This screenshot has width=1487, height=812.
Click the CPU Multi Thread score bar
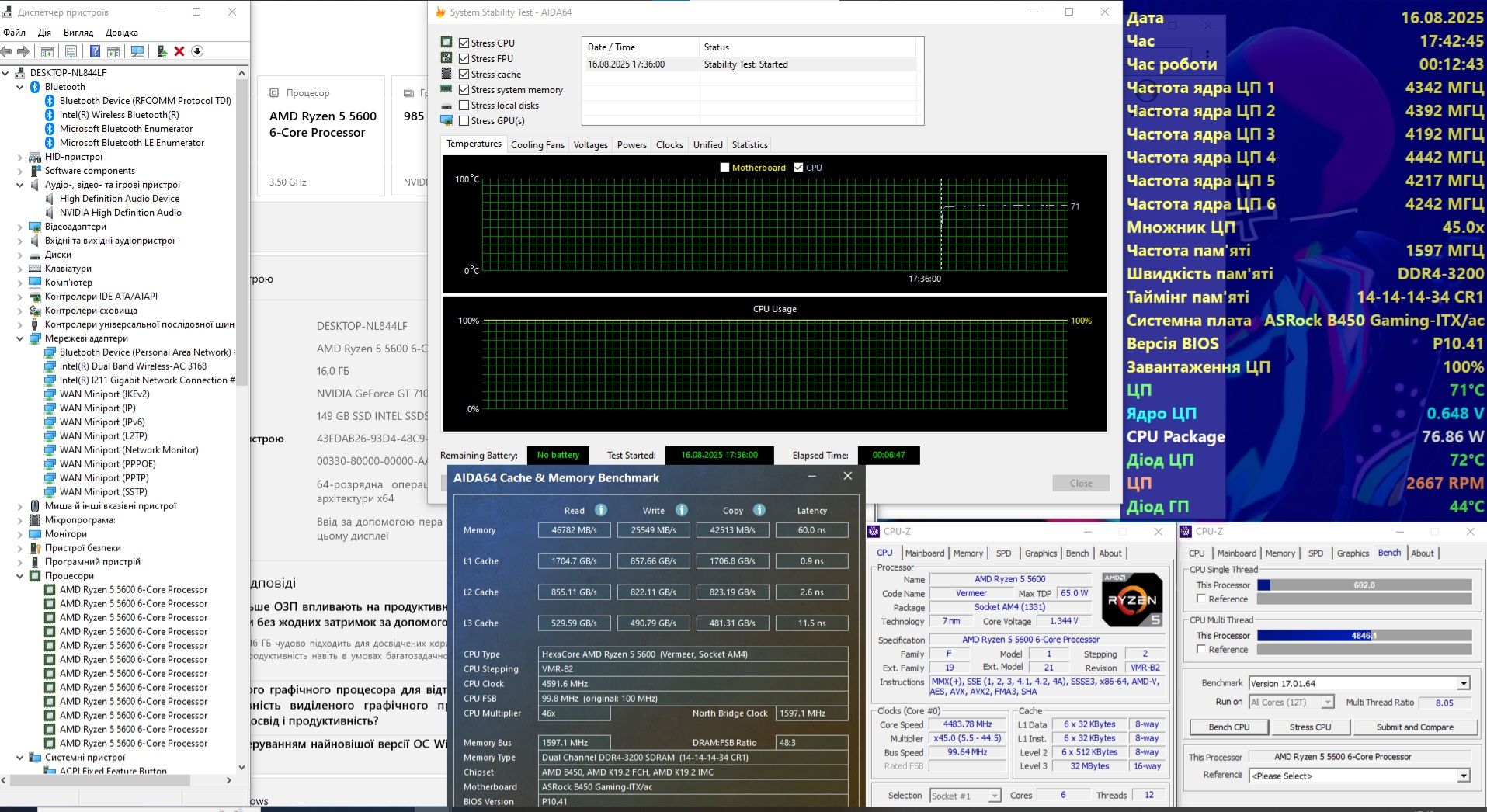pyautogui.click(x=1364, y=635)
